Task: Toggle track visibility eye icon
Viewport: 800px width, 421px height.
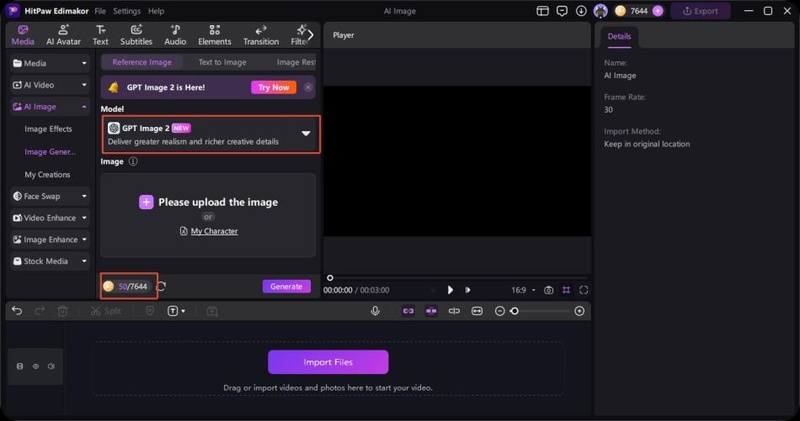Action: tap(36, 366)
